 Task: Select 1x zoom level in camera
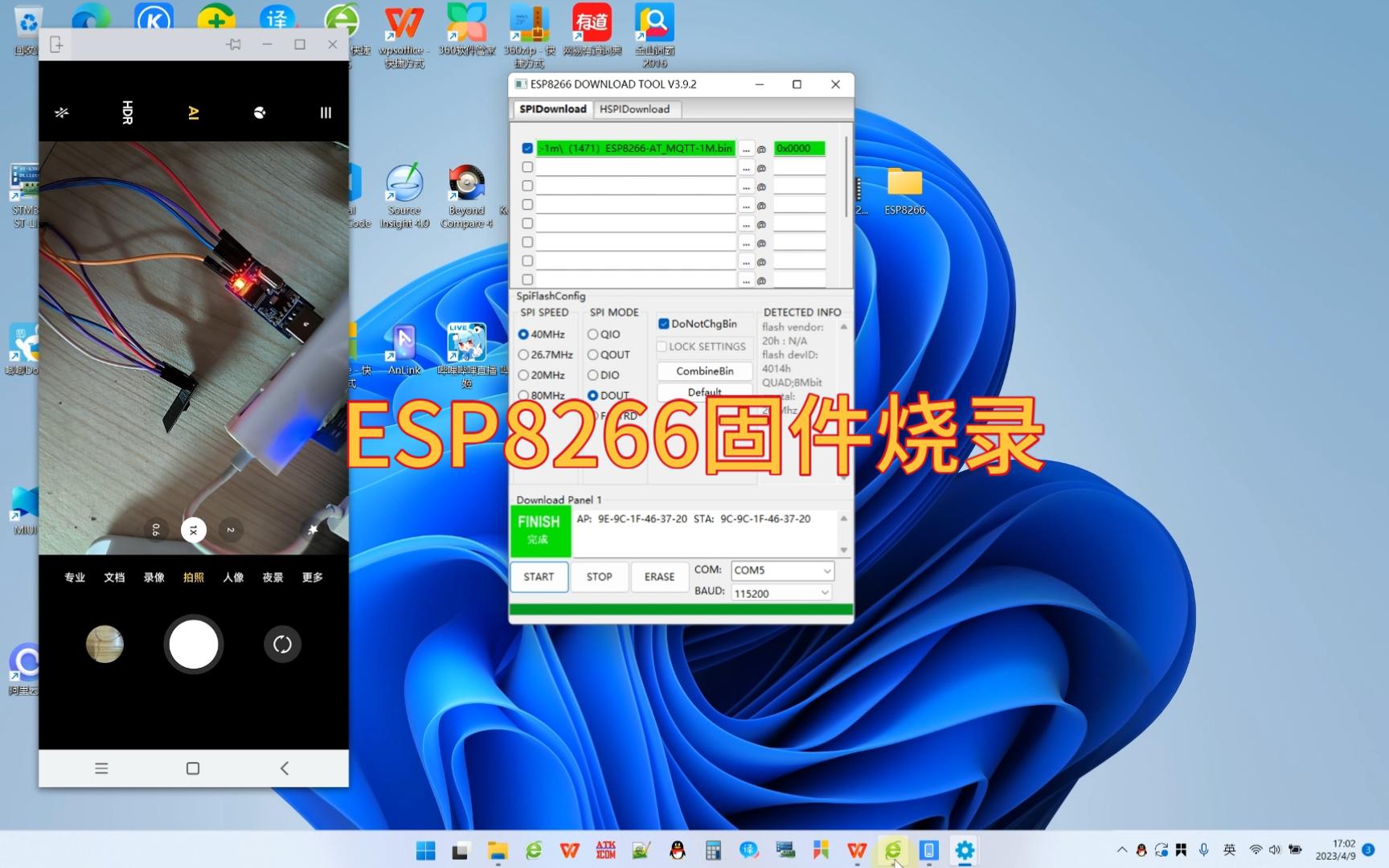tap(194, 530)
